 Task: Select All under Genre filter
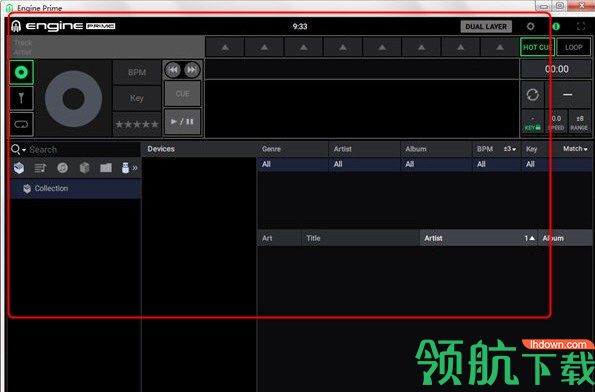pos(293,164)
